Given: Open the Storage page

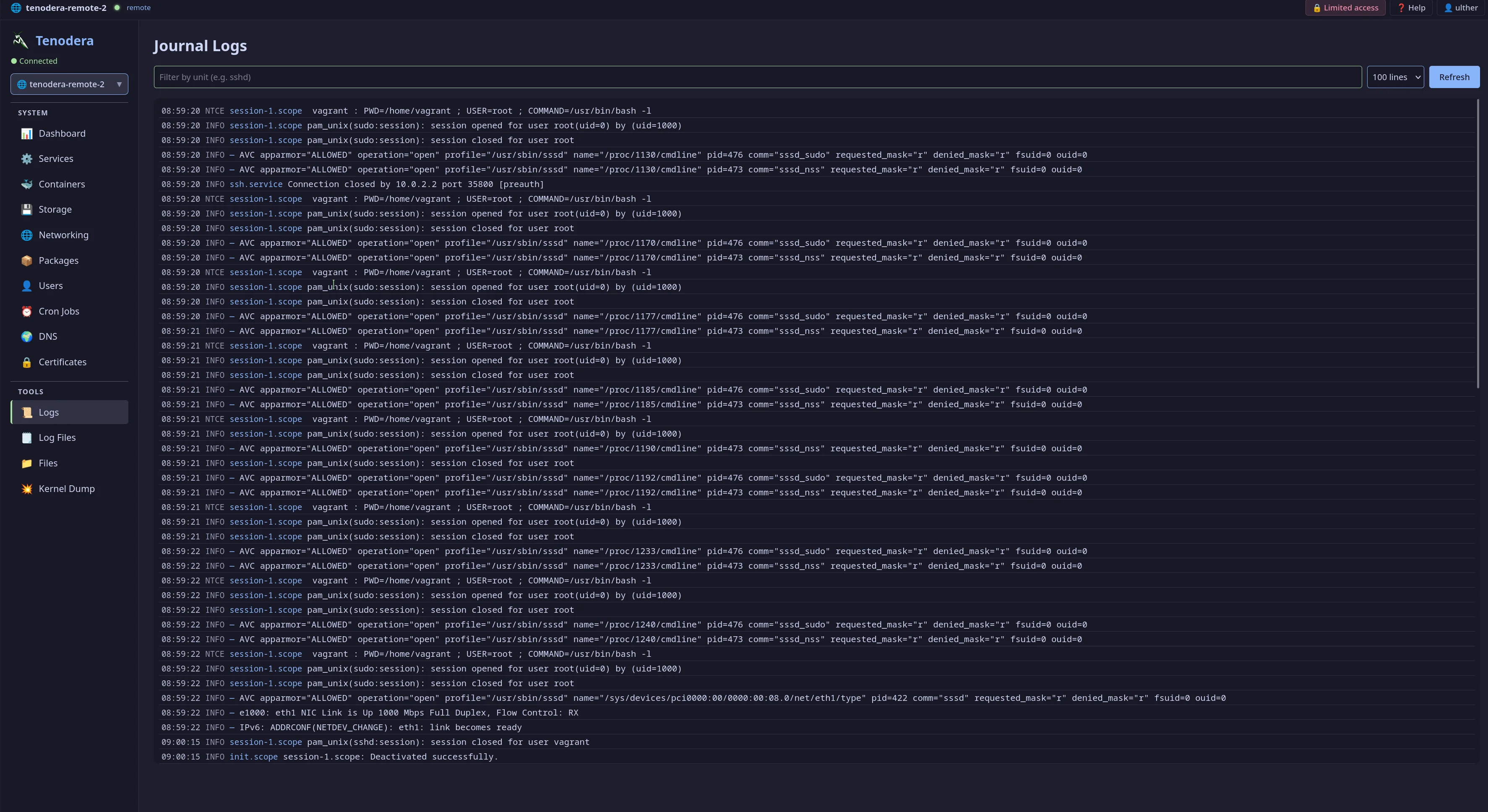Looking at the screenshot, I should point(69,210).
